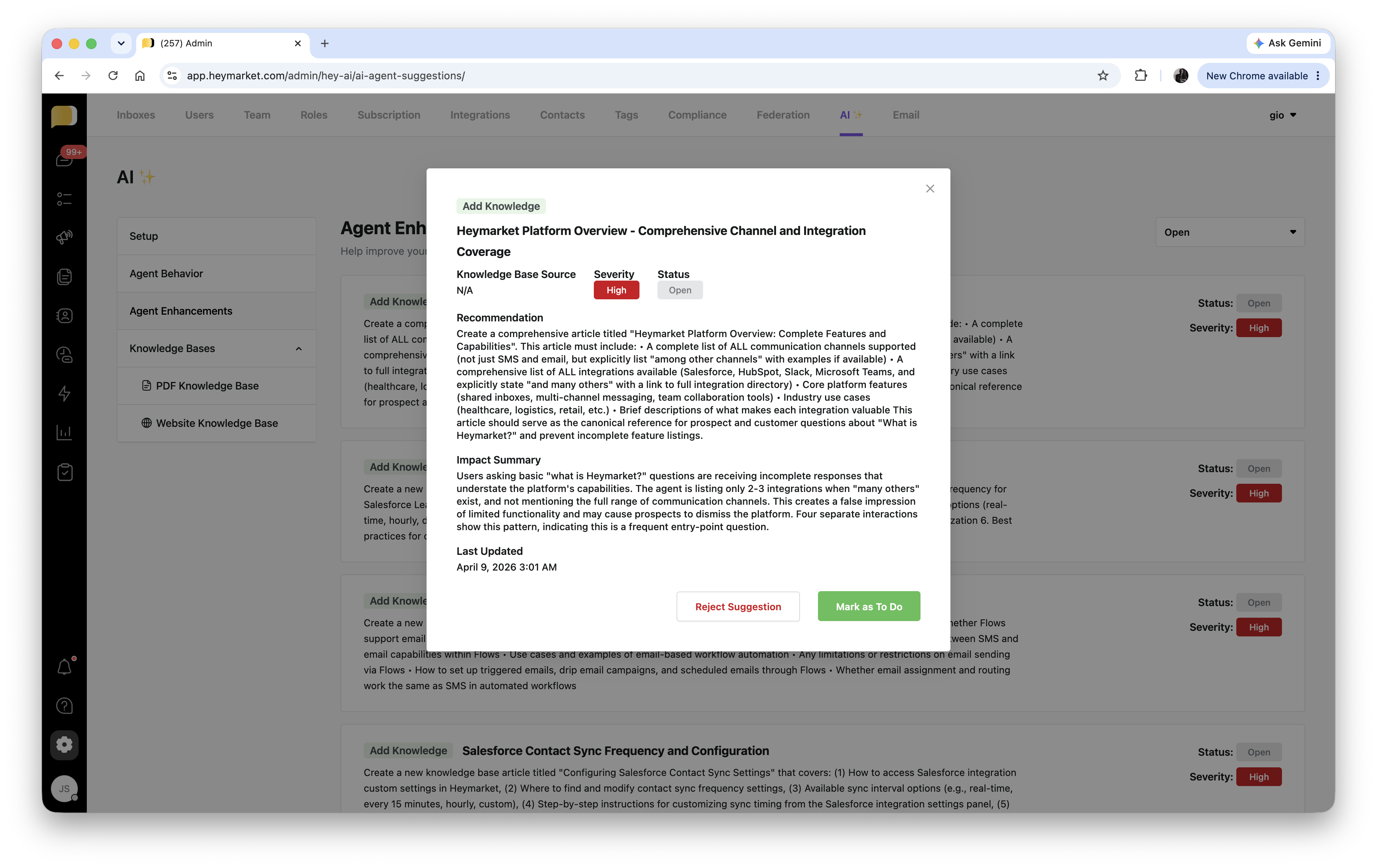Click the Reject Suggestion button
The height and width of the screenshot is (868, 1377).
click(738, 607)
